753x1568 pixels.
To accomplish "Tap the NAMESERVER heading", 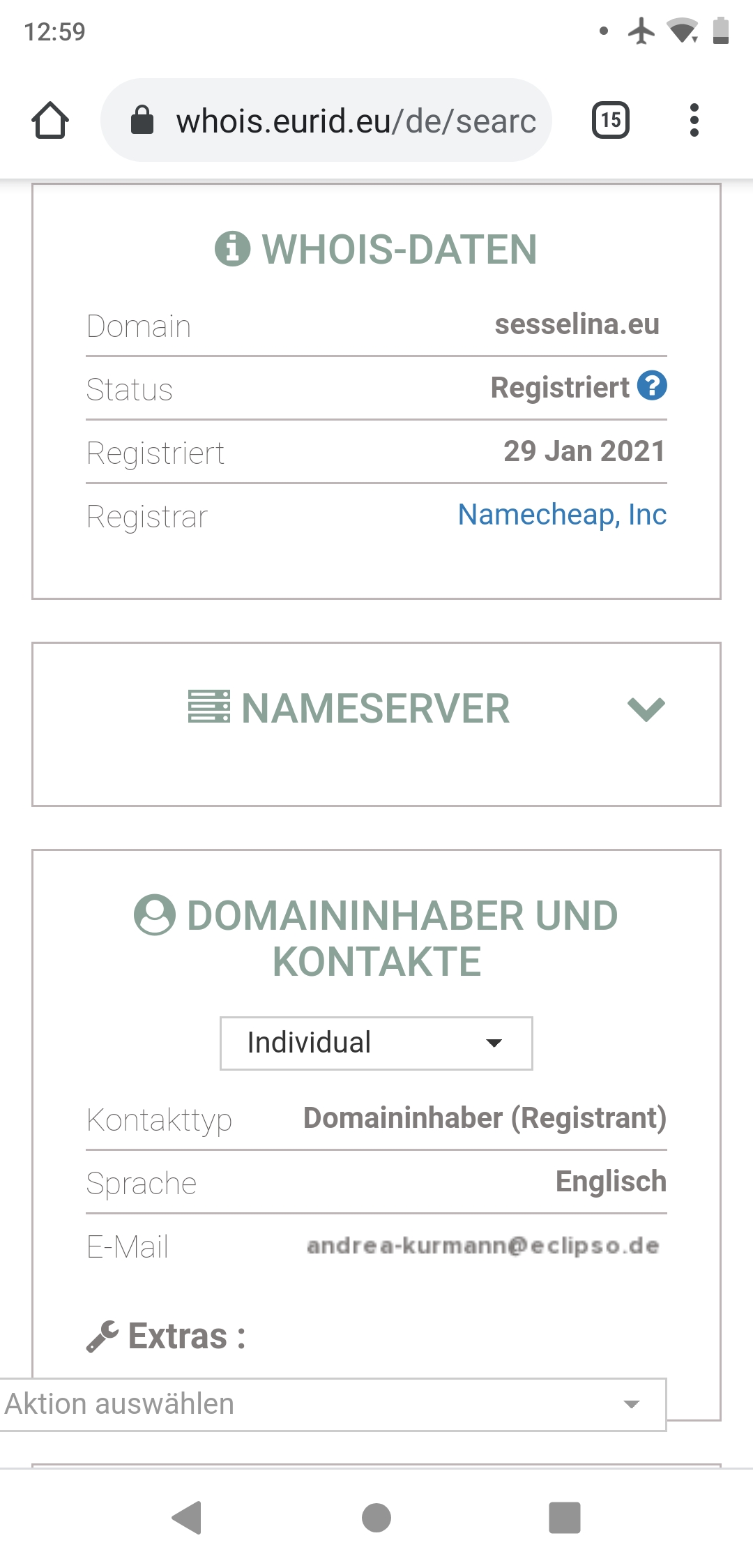I will point(376,709).
